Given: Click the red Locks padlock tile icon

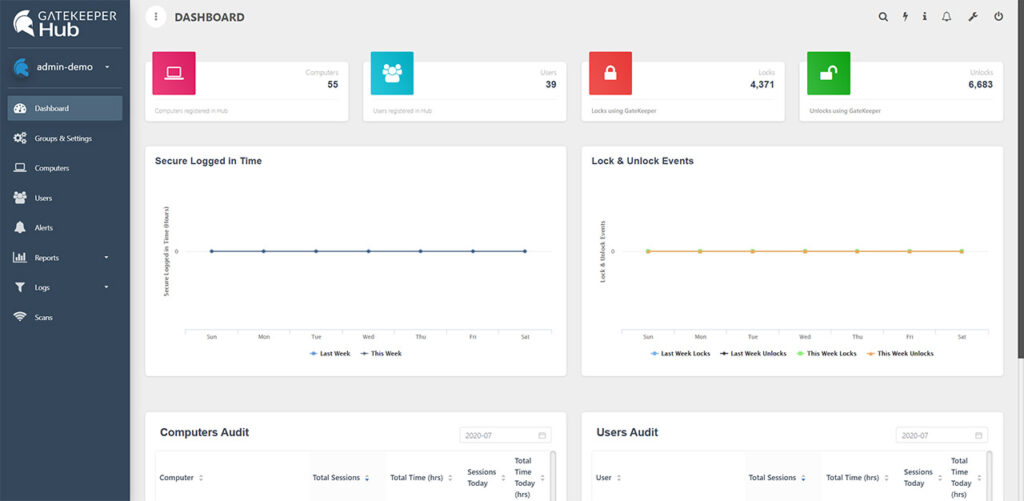Looking at the screenshot, I should (x=610, y=73).
